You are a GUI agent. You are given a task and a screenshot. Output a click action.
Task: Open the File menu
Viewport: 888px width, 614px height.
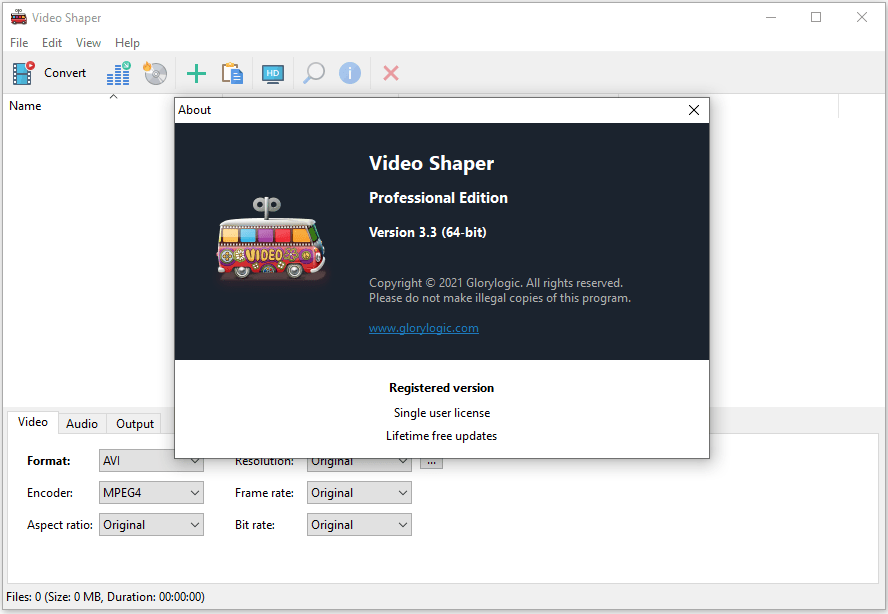pyautogui.click(x=19, y=43)
